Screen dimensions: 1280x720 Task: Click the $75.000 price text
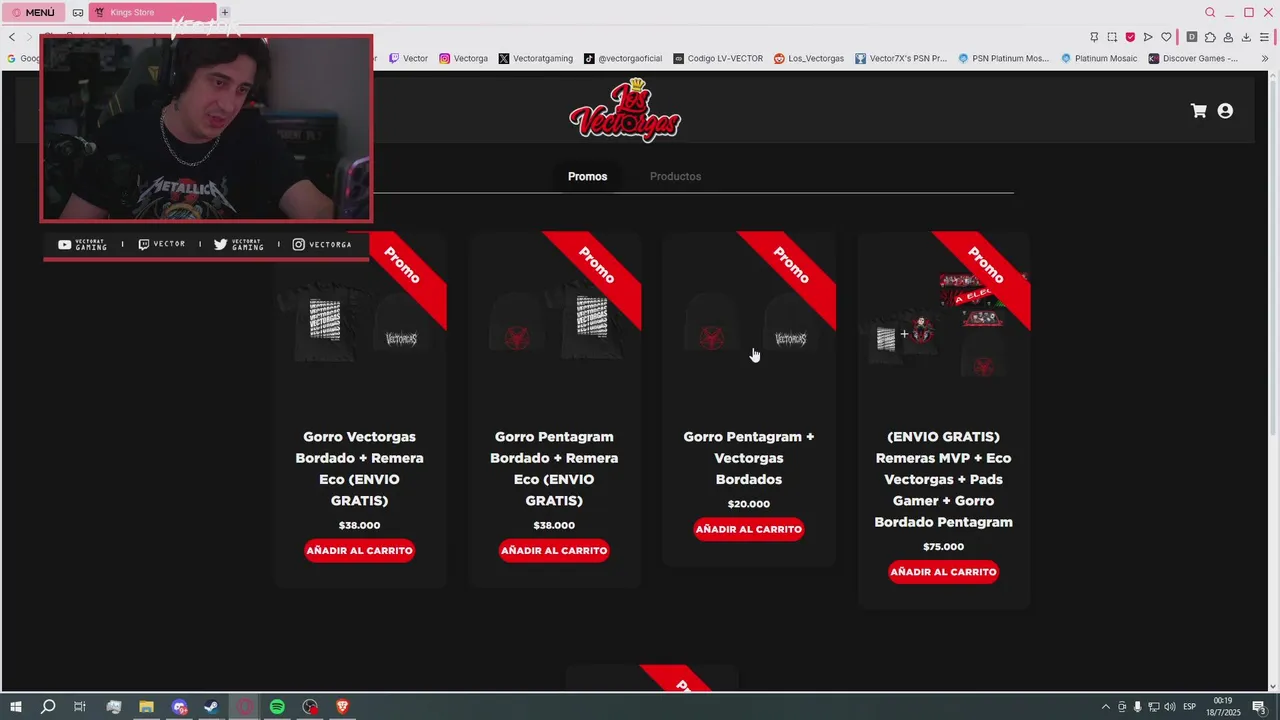point(943,547)
